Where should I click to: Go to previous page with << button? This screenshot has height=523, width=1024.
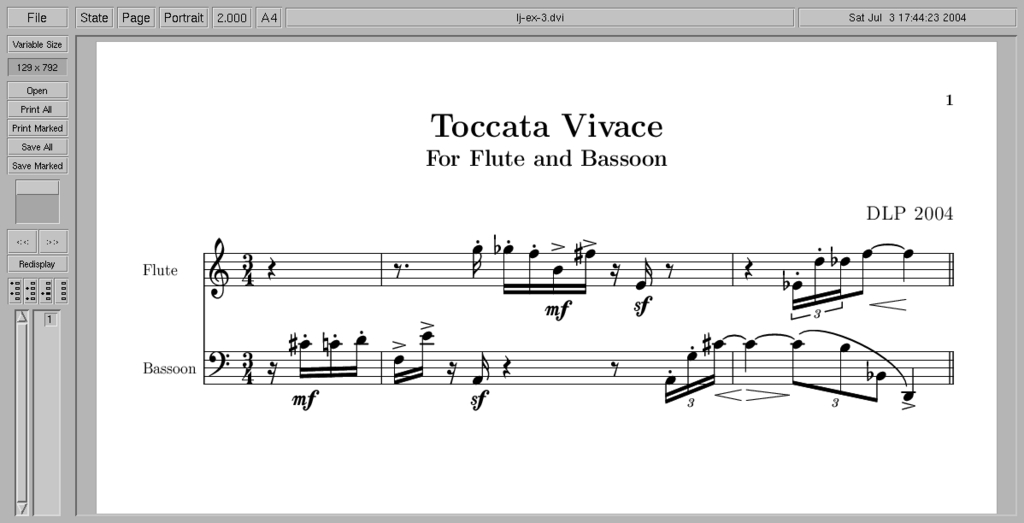pyautogui.click(x=23, y=242)
